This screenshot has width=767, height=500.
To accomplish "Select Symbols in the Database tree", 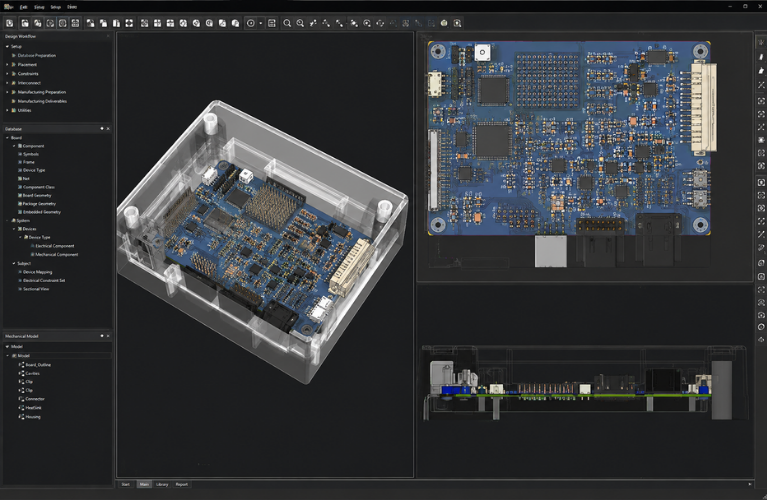I will 31,154.
